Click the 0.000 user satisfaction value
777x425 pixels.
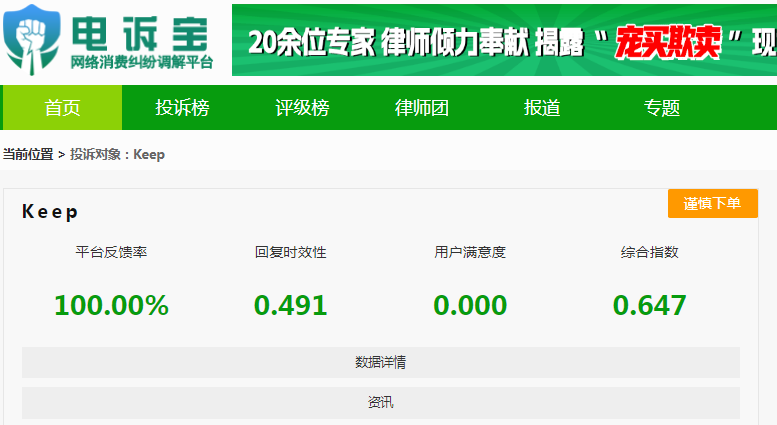pyautogui.click(x=470, y=305)
